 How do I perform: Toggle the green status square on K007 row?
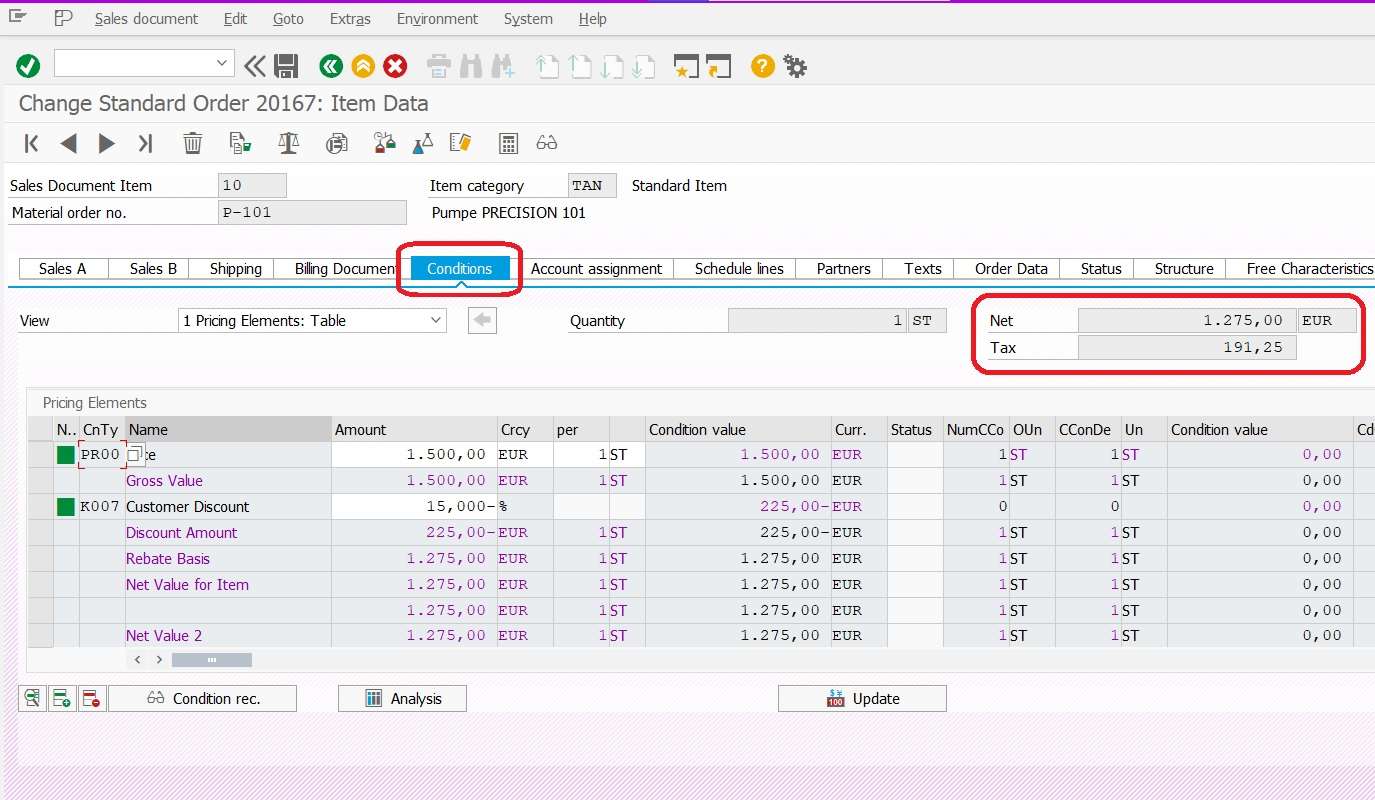(65, 506)
